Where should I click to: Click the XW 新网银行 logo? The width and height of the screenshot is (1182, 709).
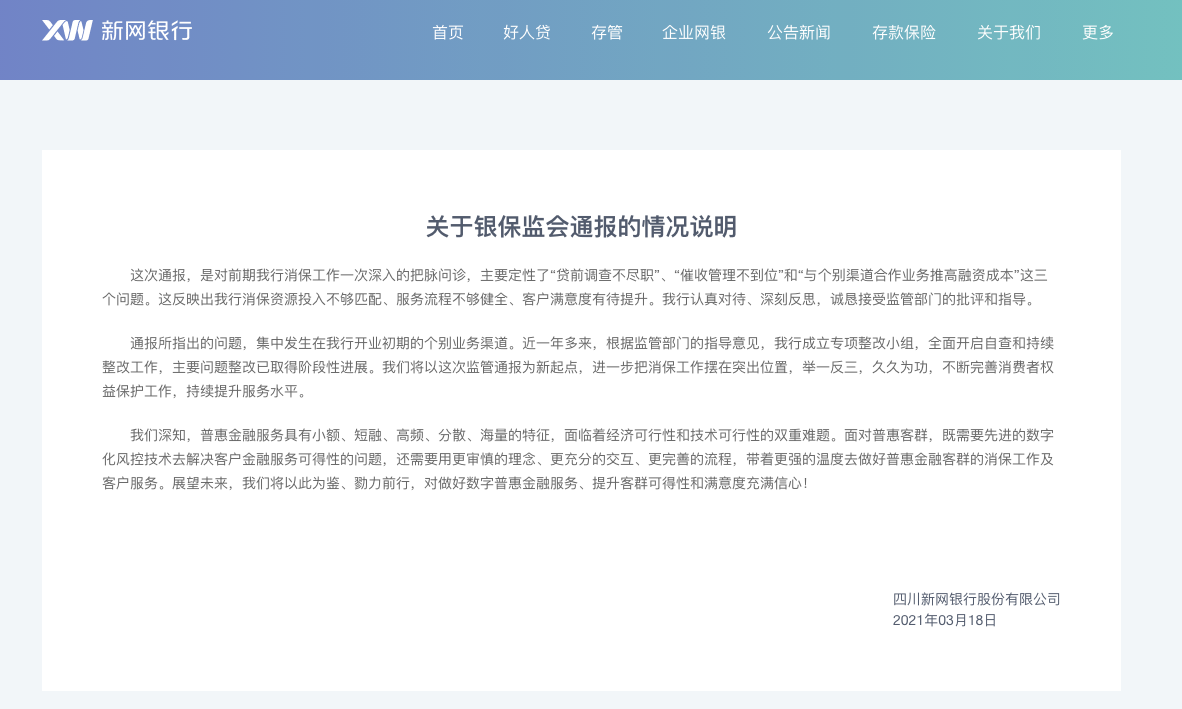coord(117,31)
